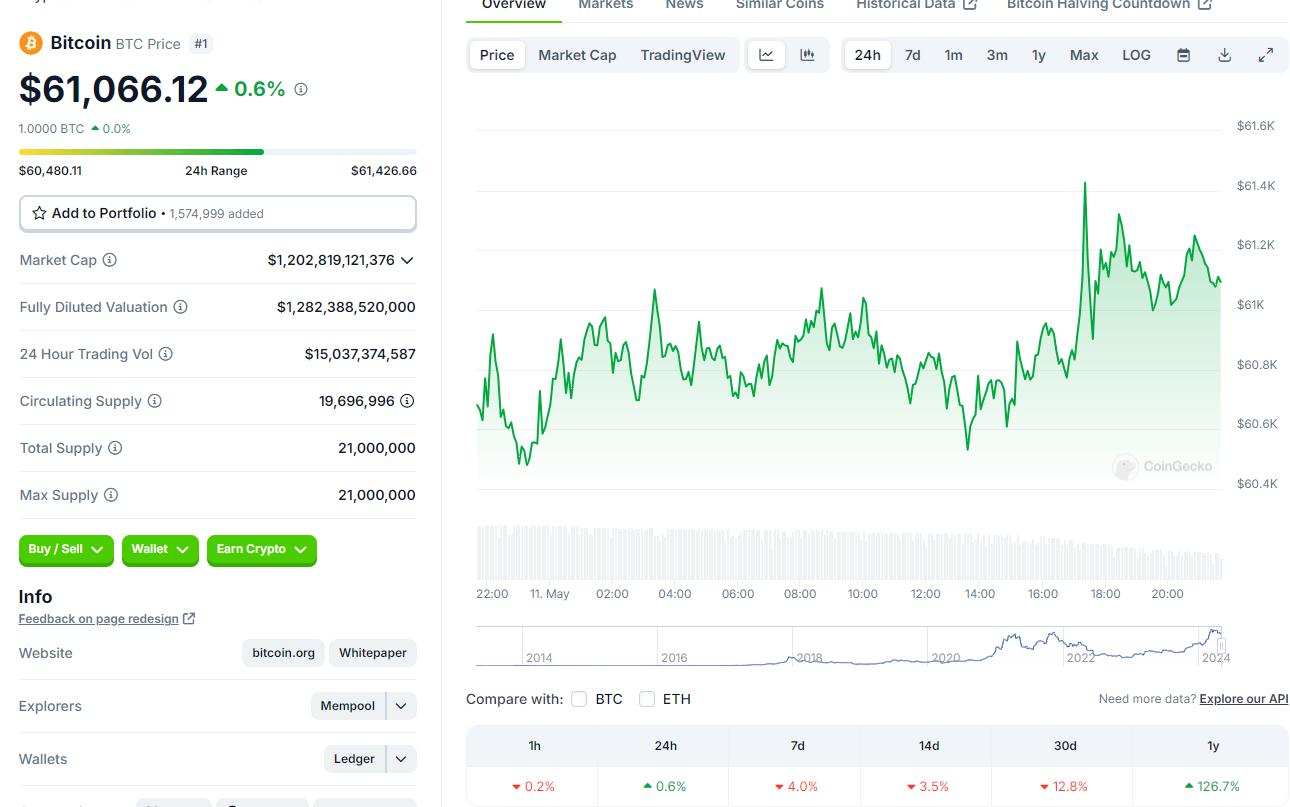The height and width of the screenshot is (807, 1290).
Task: Click the Bitcoin logo icon
Action: tap(30, 43)
